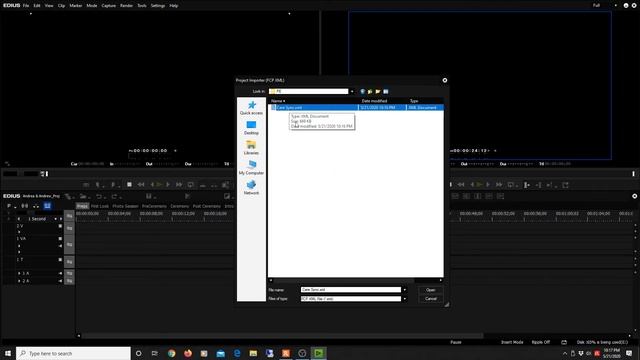Viewport: 640px width, 360px height.
Task: Click Create new folder icon in dialog
Action: [378, 91]
